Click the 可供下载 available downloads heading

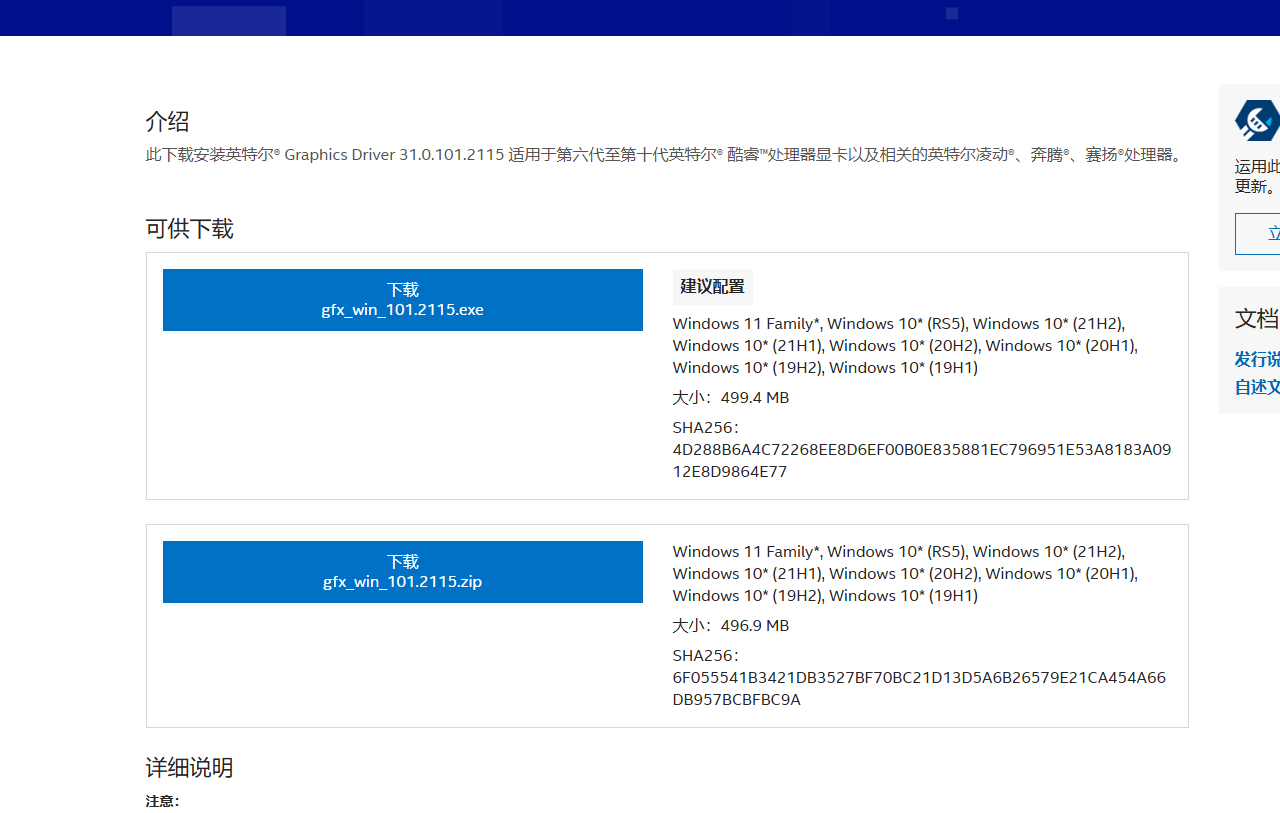pos(188,229)
